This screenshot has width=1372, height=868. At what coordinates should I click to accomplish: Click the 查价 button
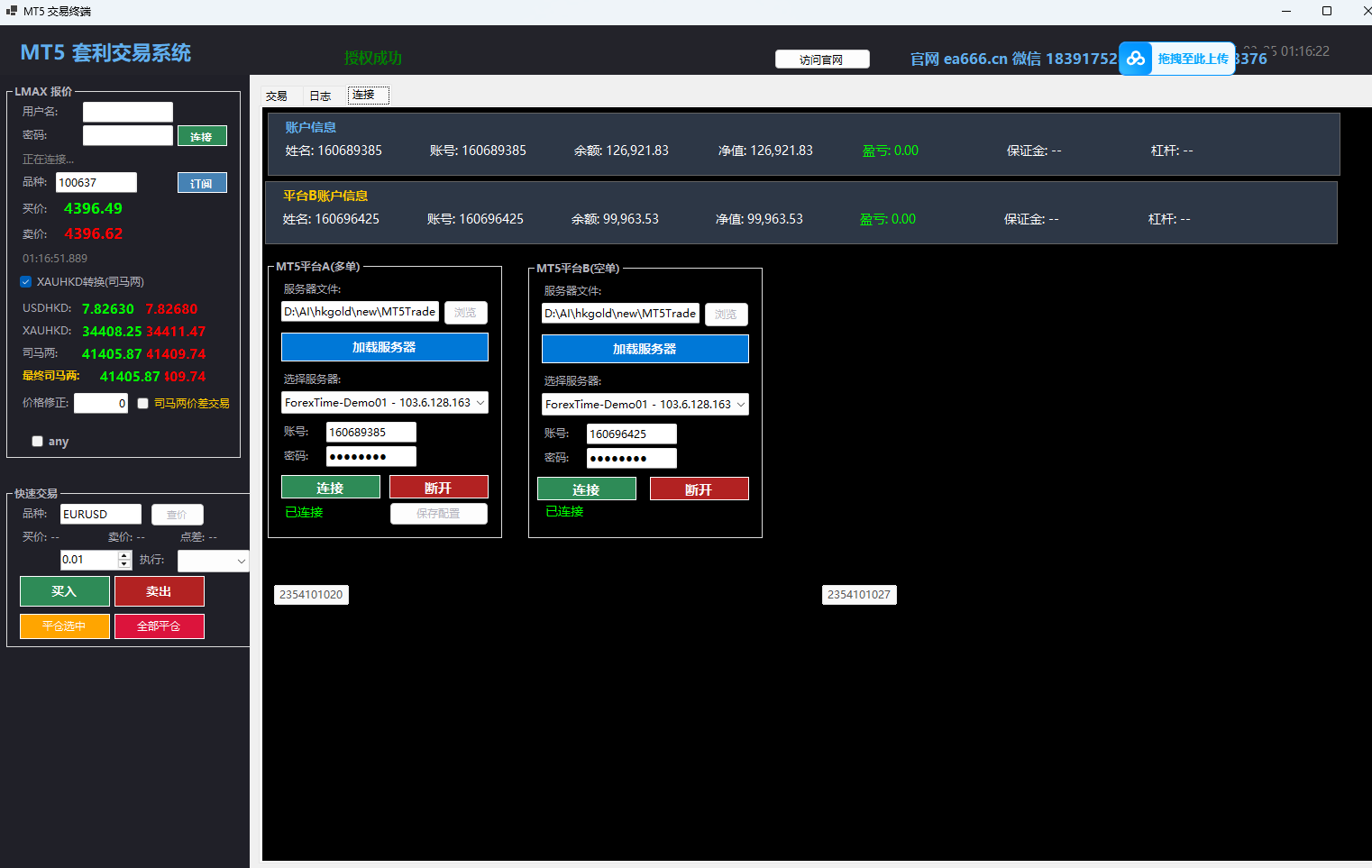(178, 515)
